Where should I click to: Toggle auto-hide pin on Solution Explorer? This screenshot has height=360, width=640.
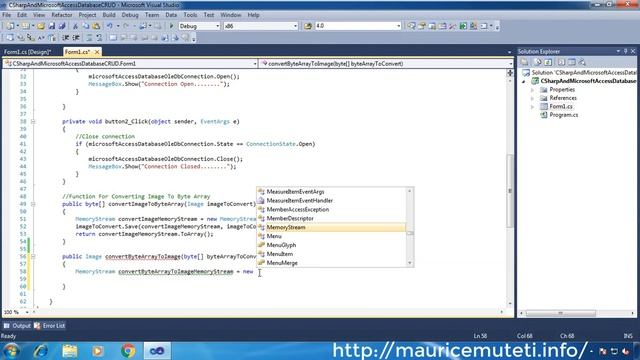(x=625, y=51)
